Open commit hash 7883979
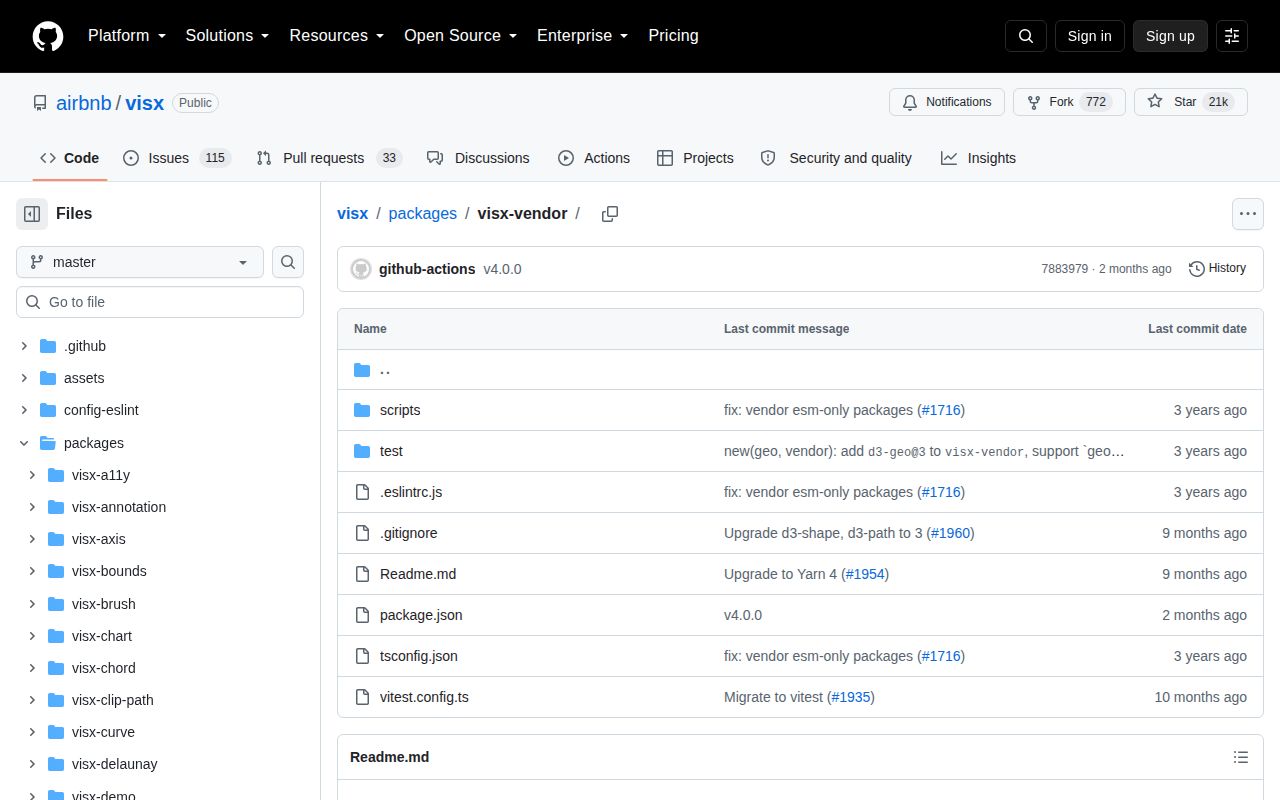 (1064, 269)
